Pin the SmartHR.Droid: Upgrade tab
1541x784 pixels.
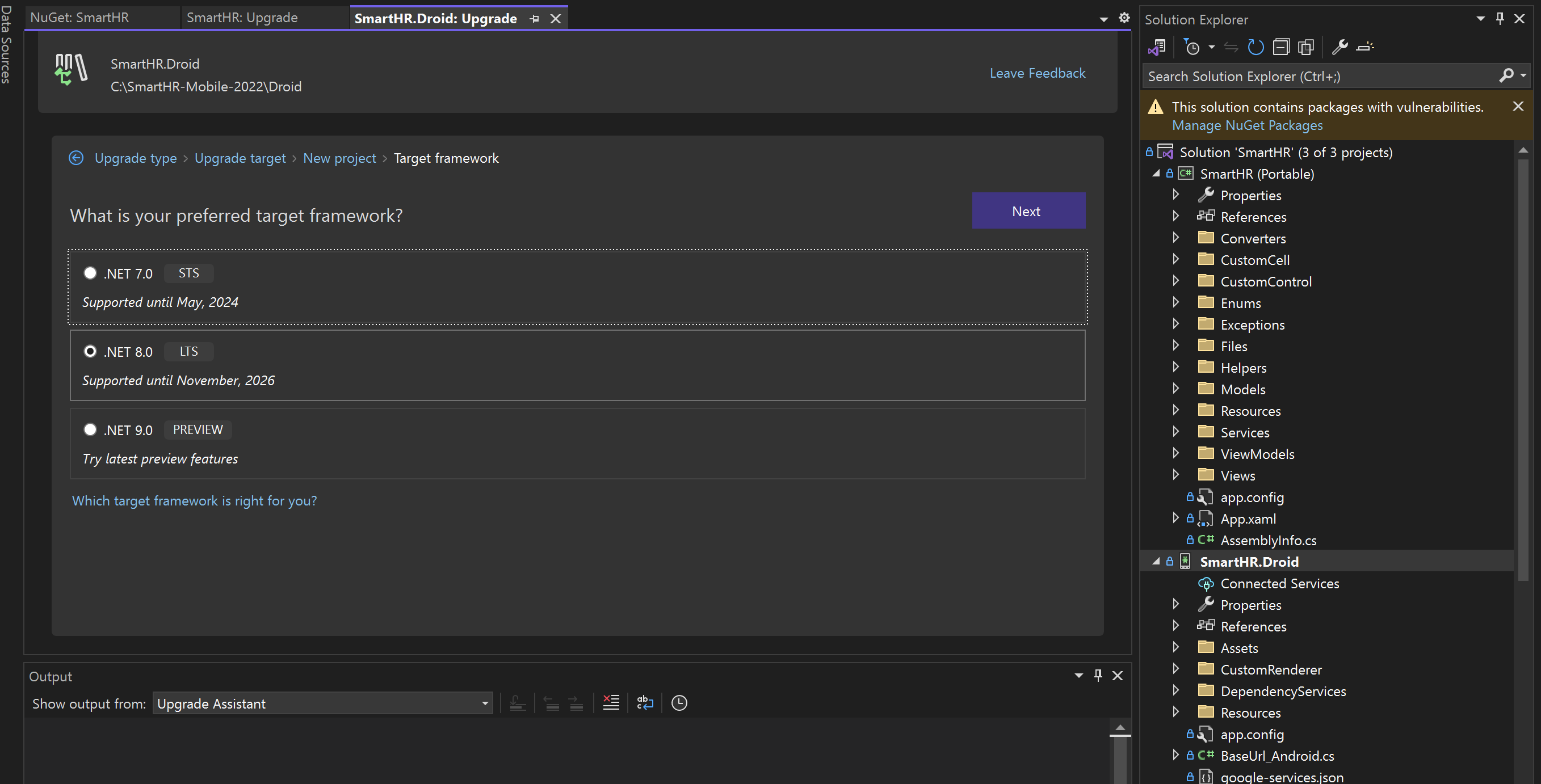pos(534,19)
